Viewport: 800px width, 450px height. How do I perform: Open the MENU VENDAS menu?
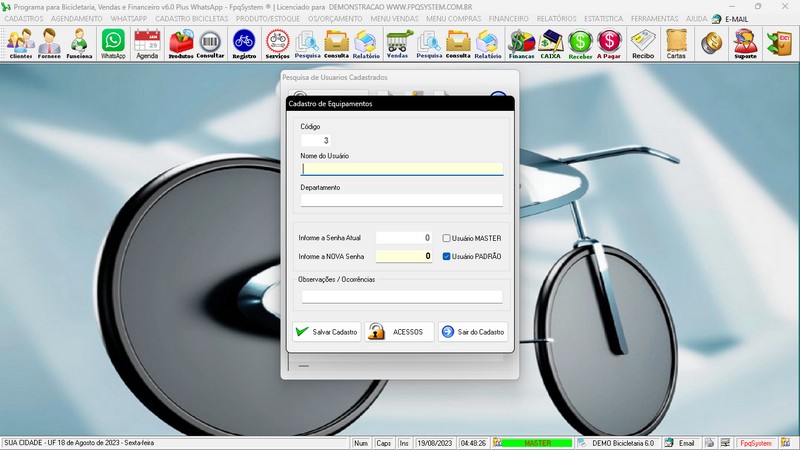tap(394, 18)
